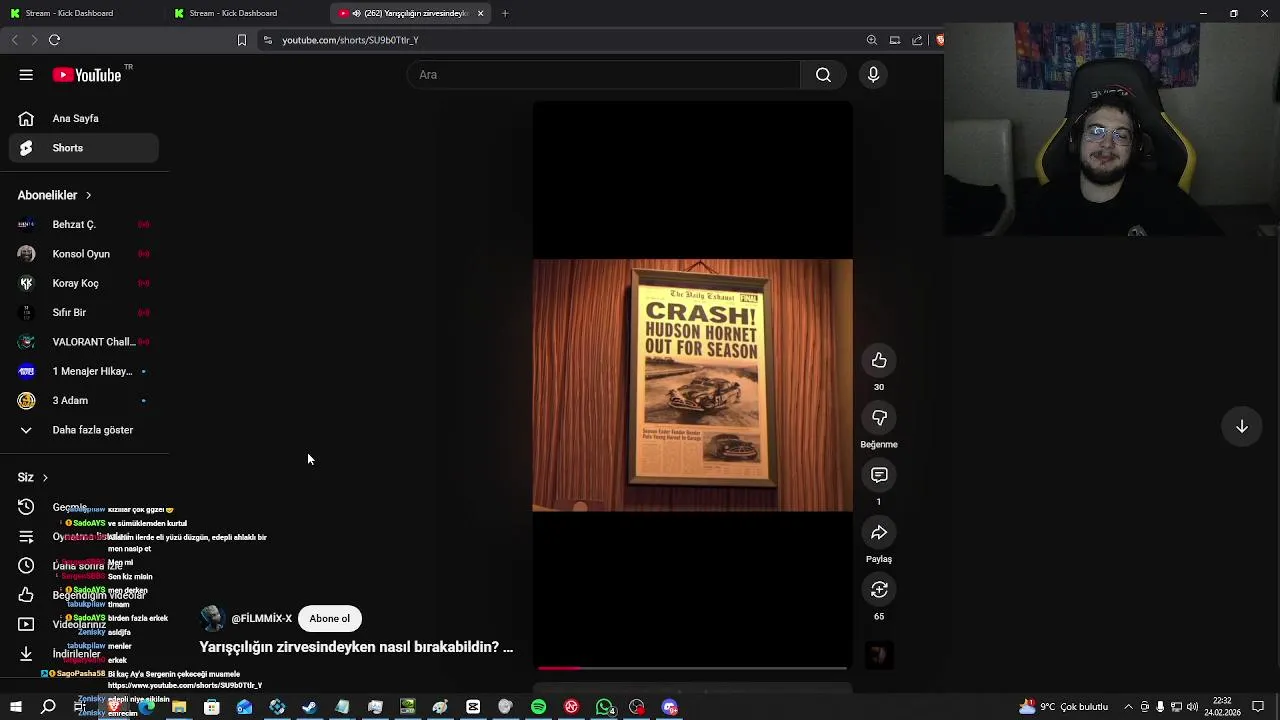
Task: Open the YouTube hamburger guide menu
Action: coord(26,75)
